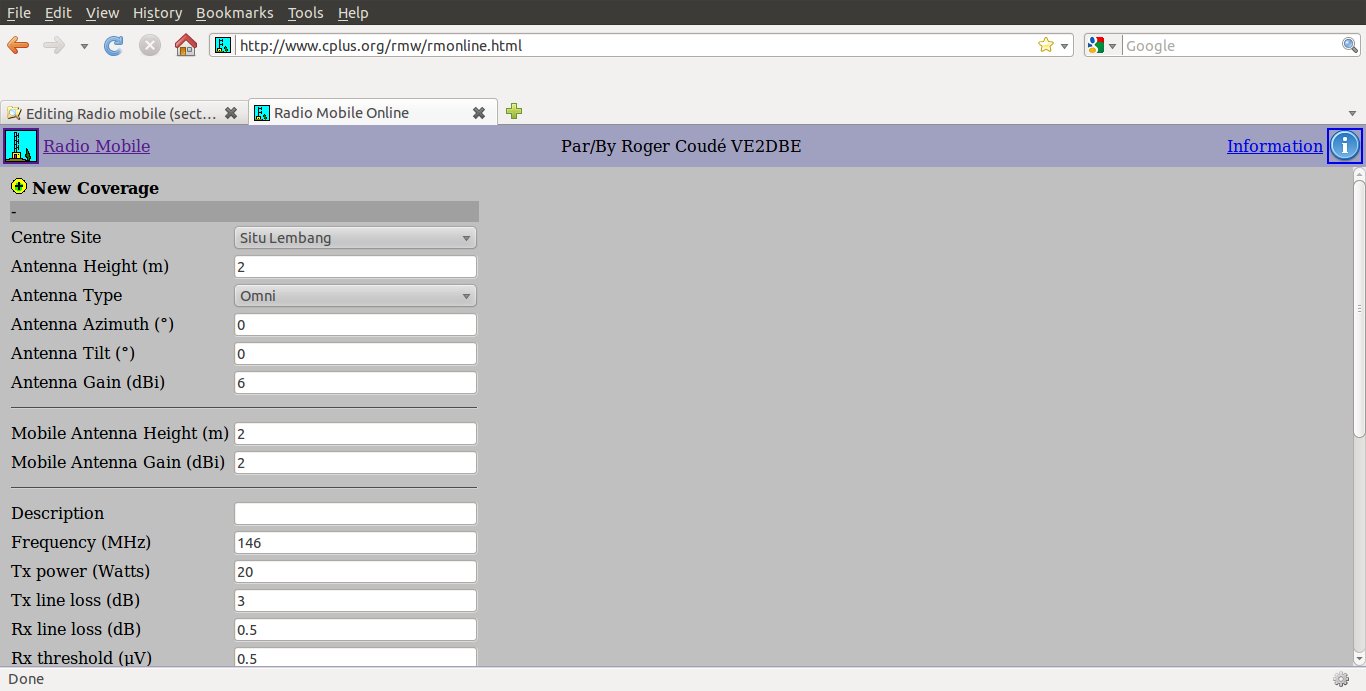Open the Information link
1366x691 pixels.
pos(1274,146)
